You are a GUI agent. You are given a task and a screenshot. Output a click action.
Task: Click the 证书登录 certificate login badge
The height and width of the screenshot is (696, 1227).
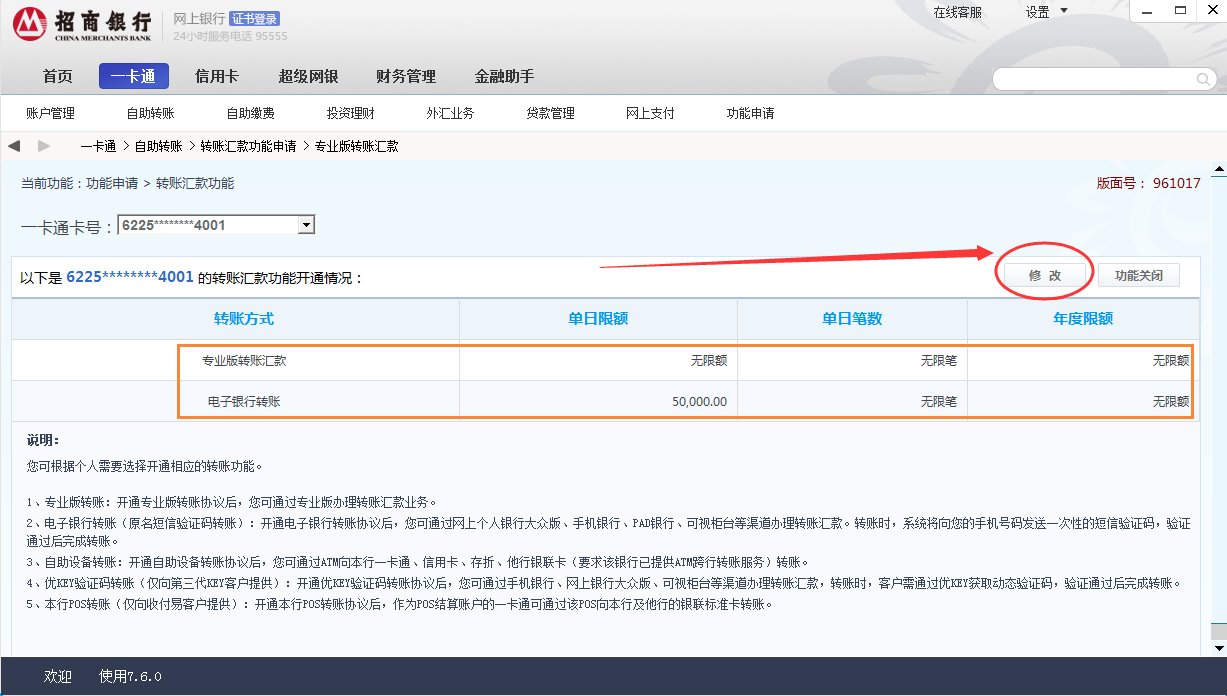[255, 17]
